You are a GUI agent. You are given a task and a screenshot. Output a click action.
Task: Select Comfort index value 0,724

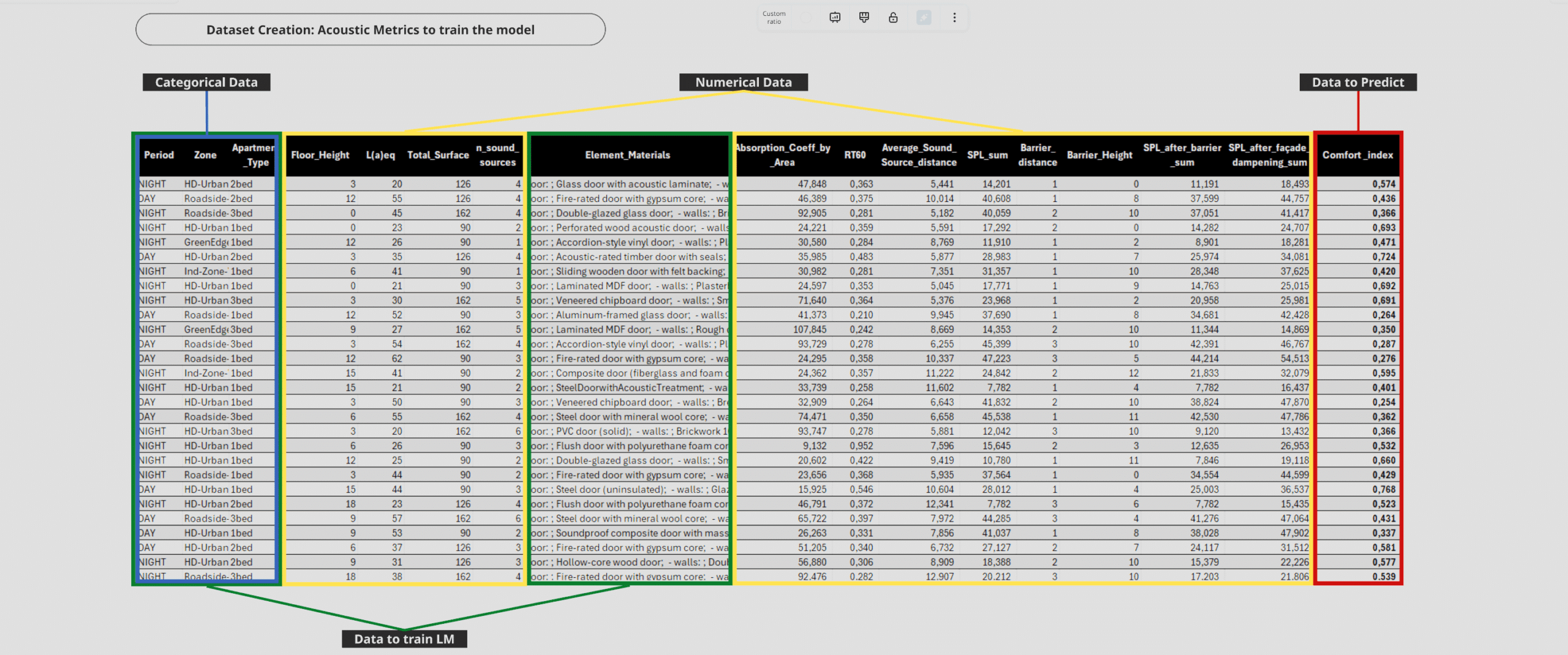click(x=1384, y=256)
